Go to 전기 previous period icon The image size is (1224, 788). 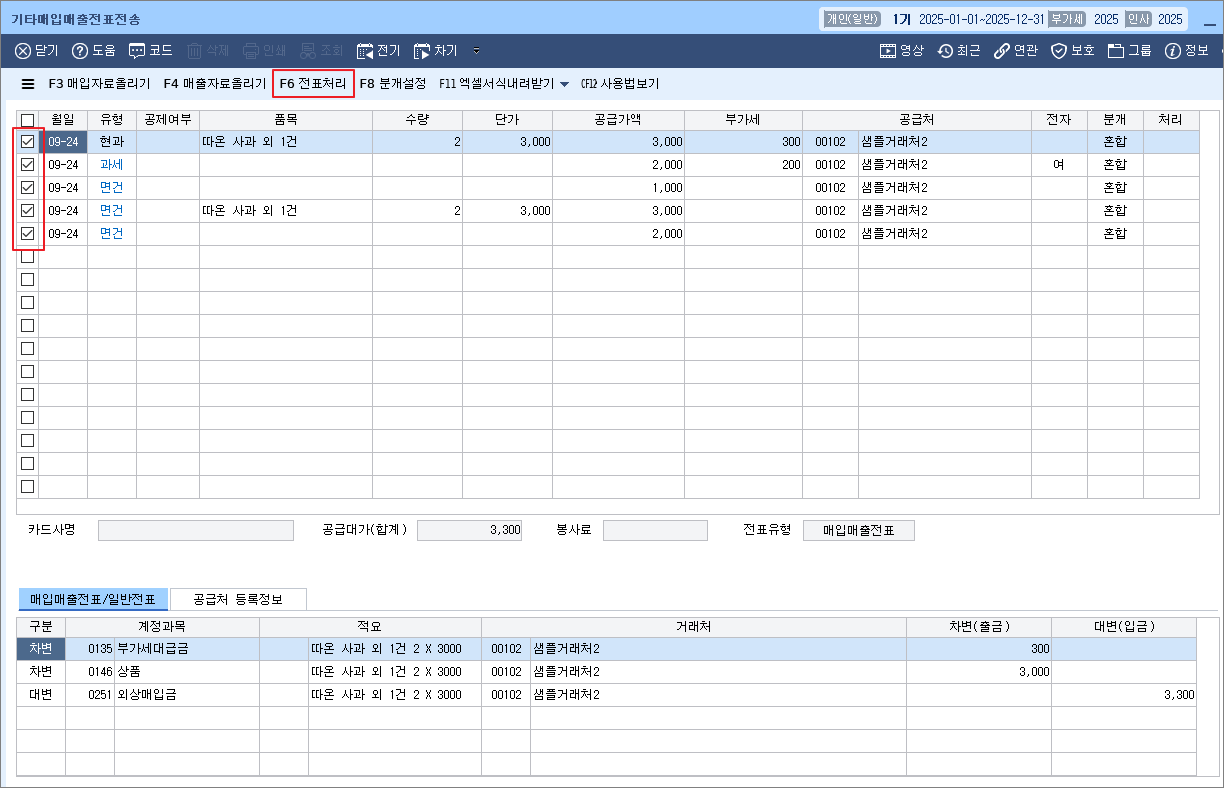tap(365, 50)
